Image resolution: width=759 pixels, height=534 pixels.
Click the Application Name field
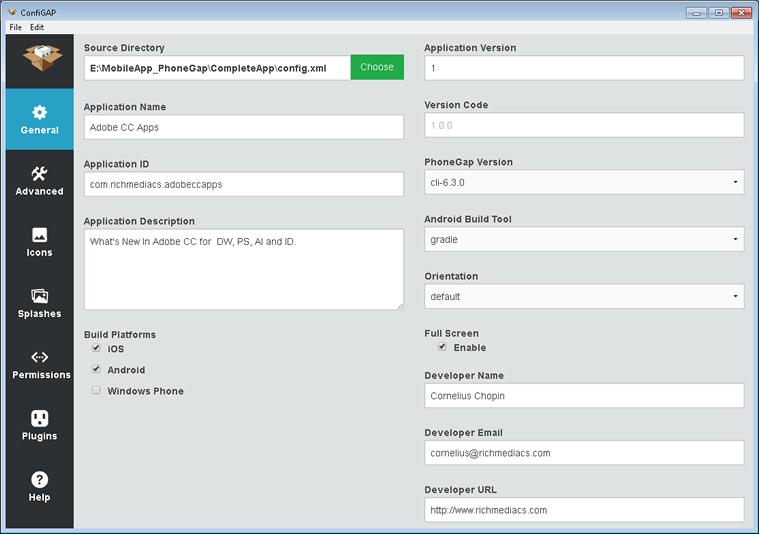coord(244,127)
